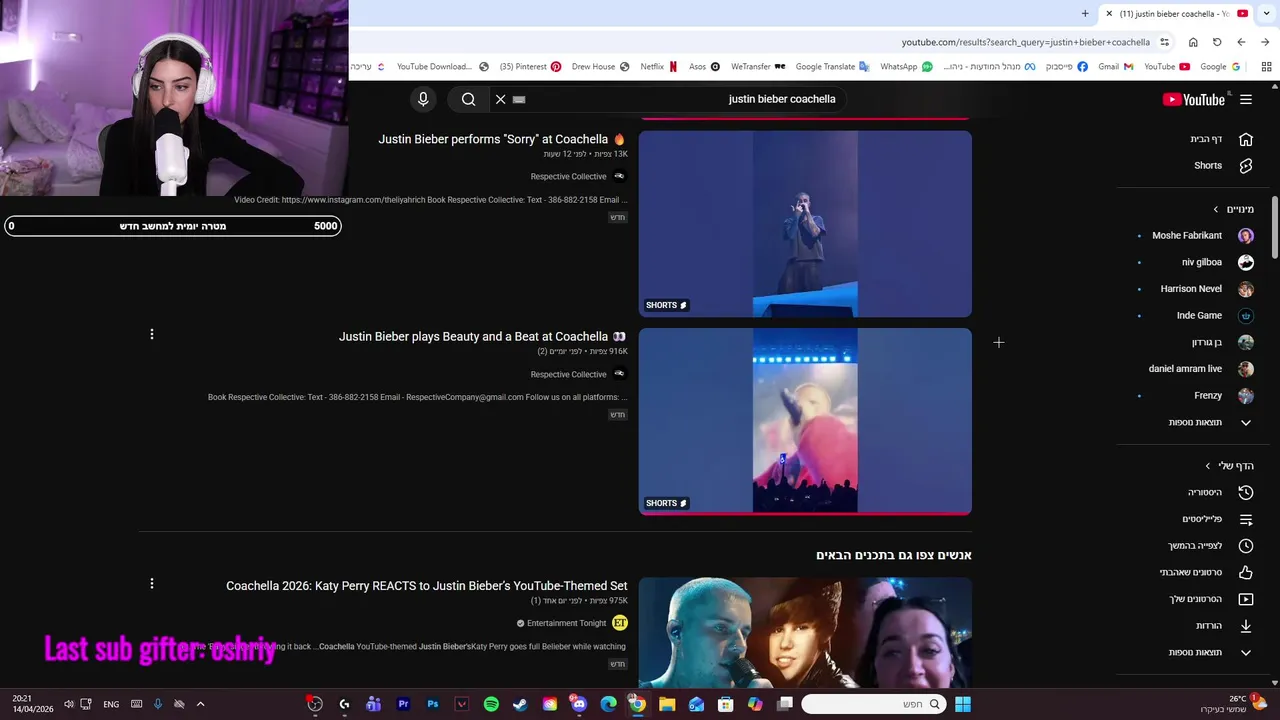Image resolution: width=1280 pixels, height=720 pixels.
Task: Expand more items below הורדות
Action: pyautogui.click(x=1197, y=652)
